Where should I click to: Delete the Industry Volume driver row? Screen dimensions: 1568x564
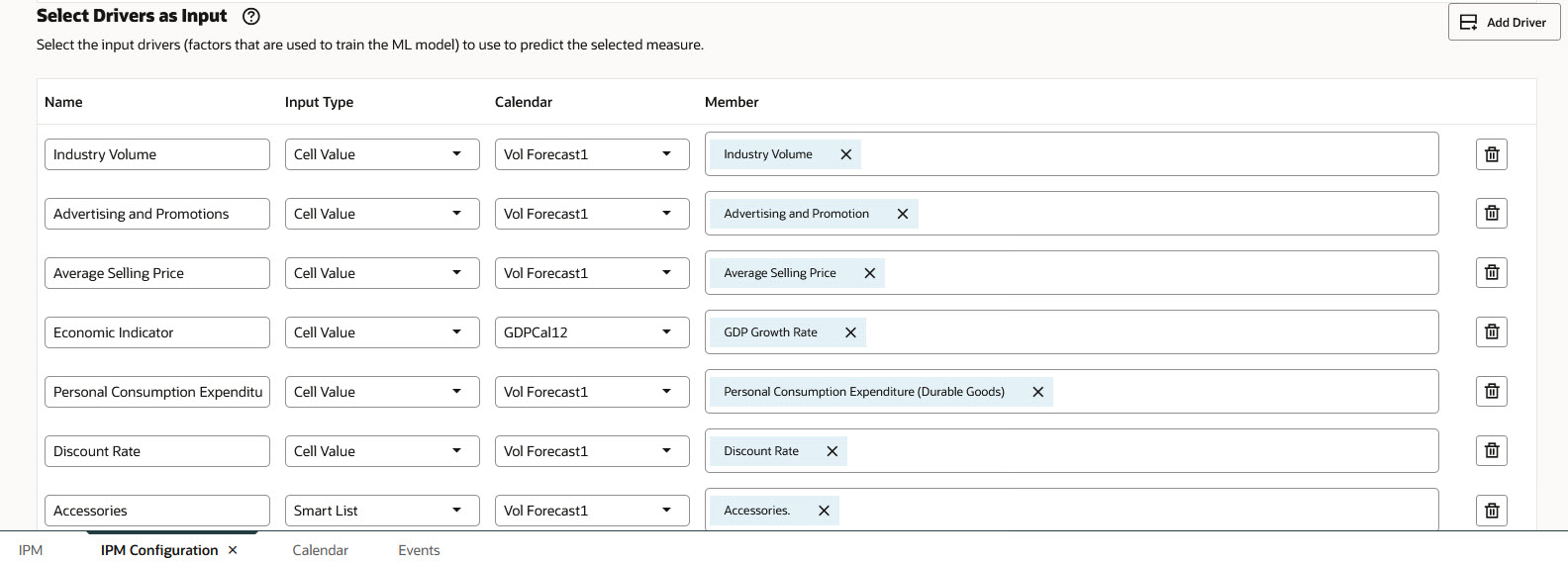tap(1491, 154)
